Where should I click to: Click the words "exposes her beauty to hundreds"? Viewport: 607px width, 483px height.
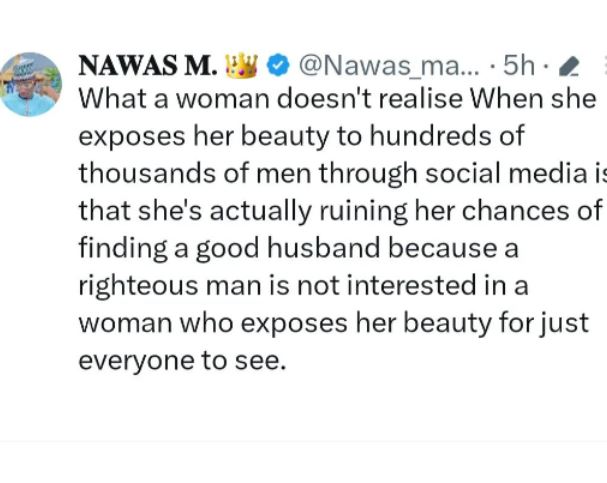click(298, 136)
